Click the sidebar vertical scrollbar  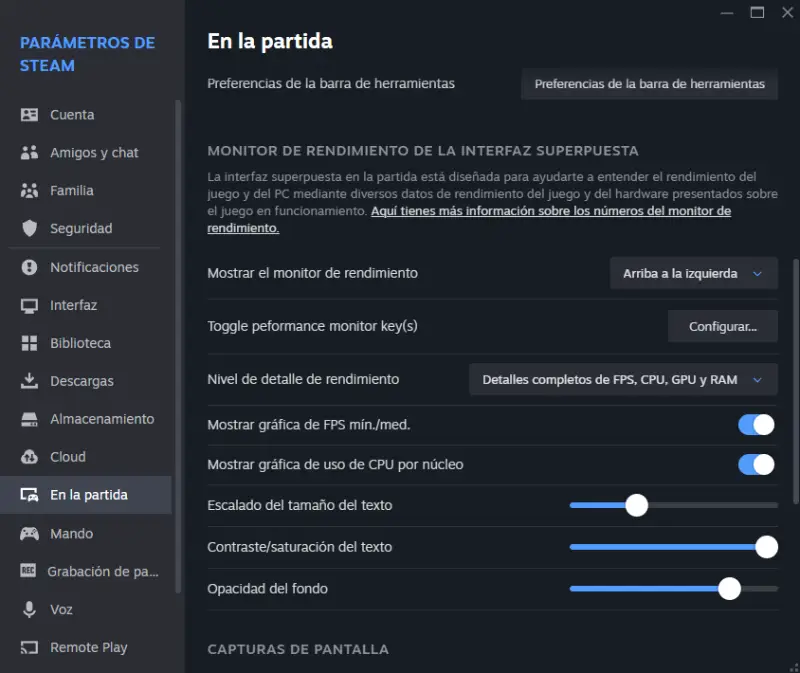[x=178, y=347]
